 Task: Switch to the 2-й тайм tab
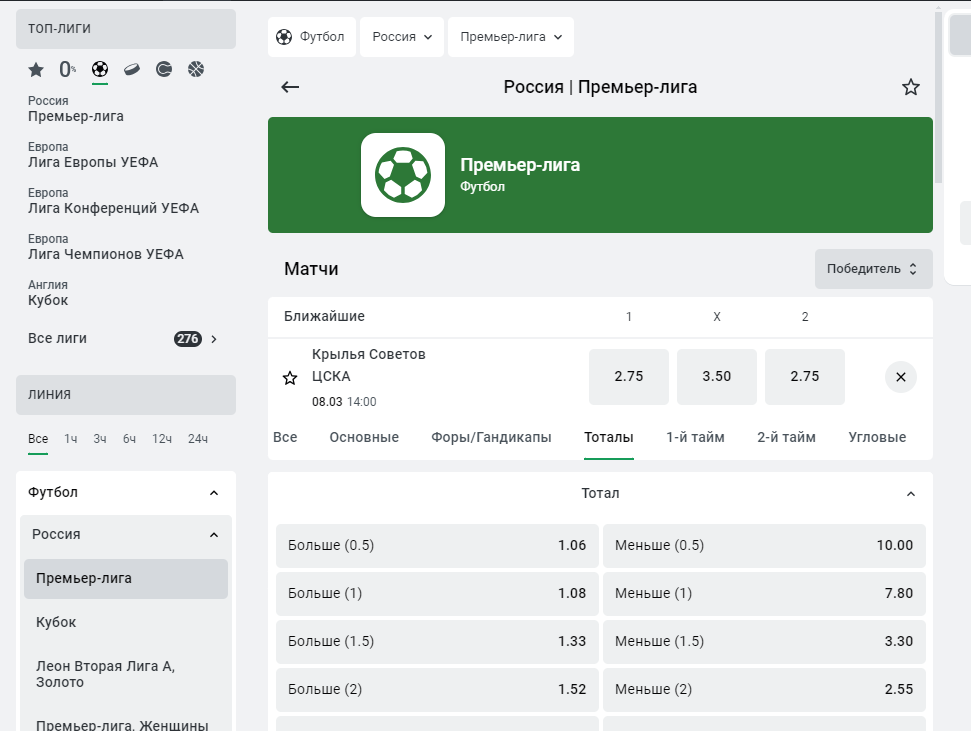pyautogui.click(x=786, y=437)
